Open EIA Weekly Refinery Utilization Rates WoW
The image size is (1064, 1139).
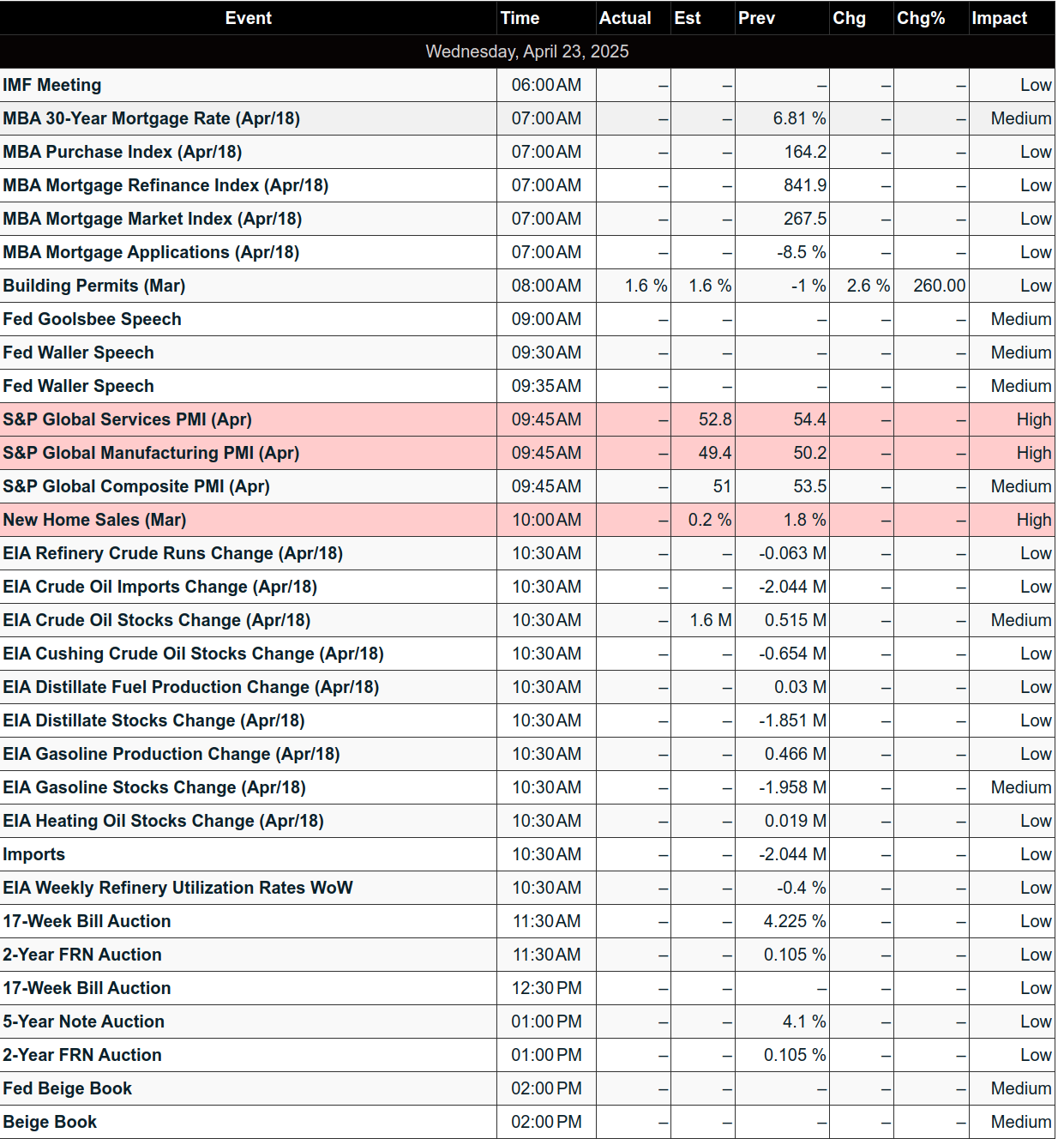point(177,888)
